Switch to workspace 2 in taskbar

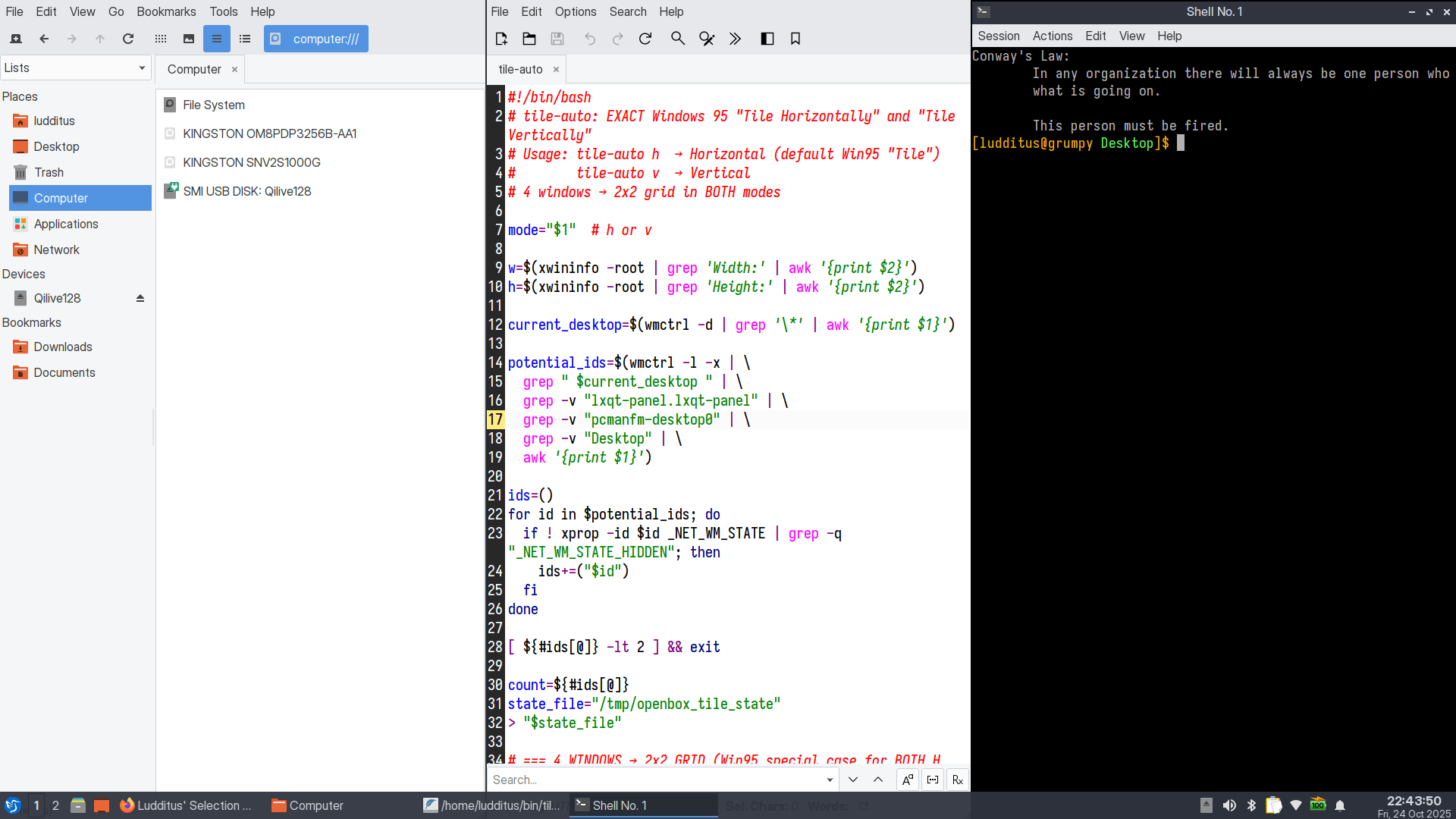(55, 805)
